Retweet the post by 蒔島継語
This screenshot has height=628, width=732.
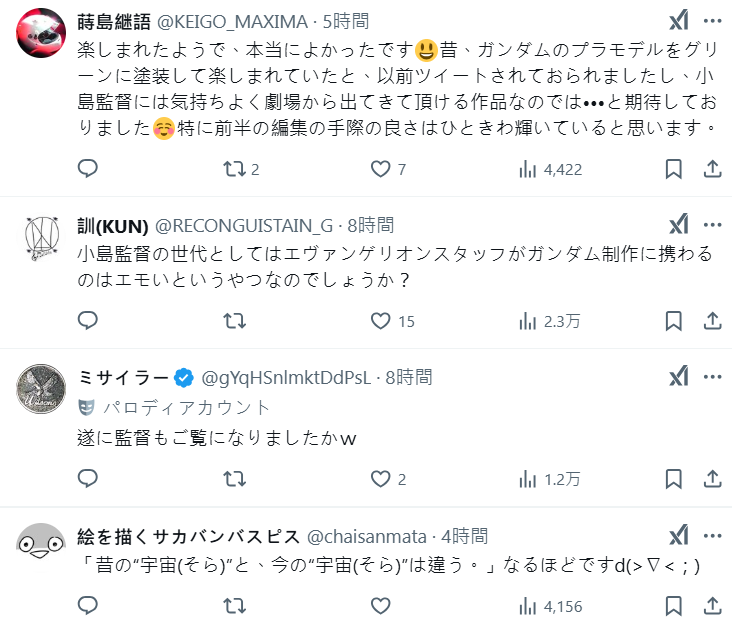[234, 169]
